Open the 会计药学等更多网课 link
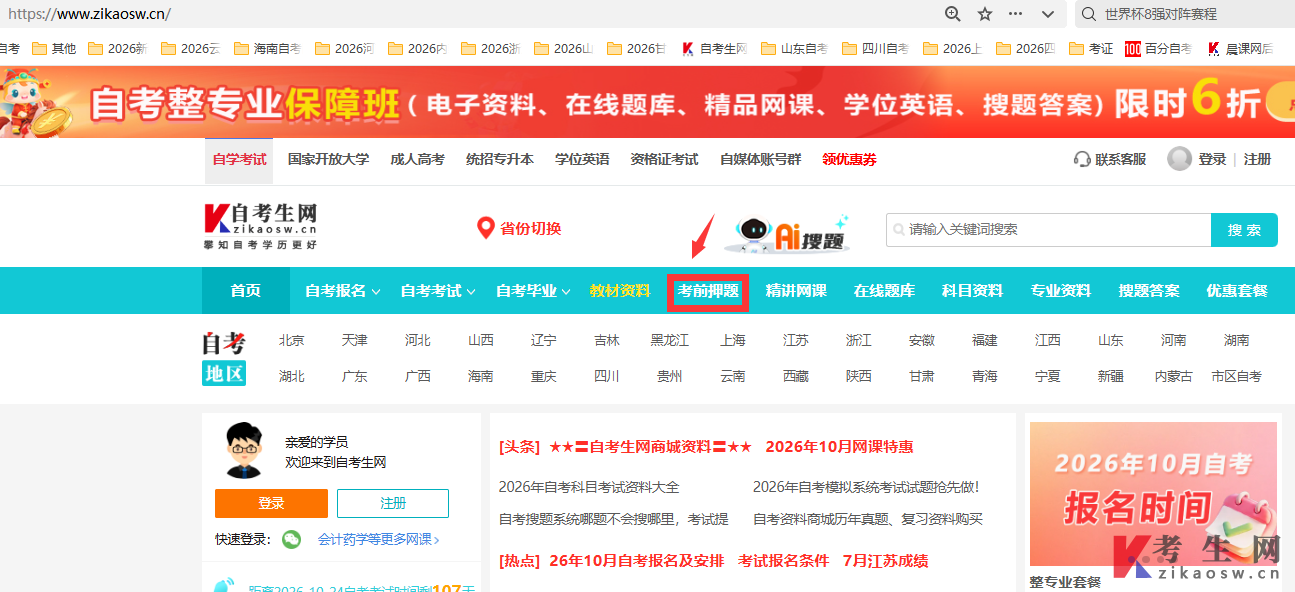This screenshot has height=592, width=1295. [x=379, y=539]
